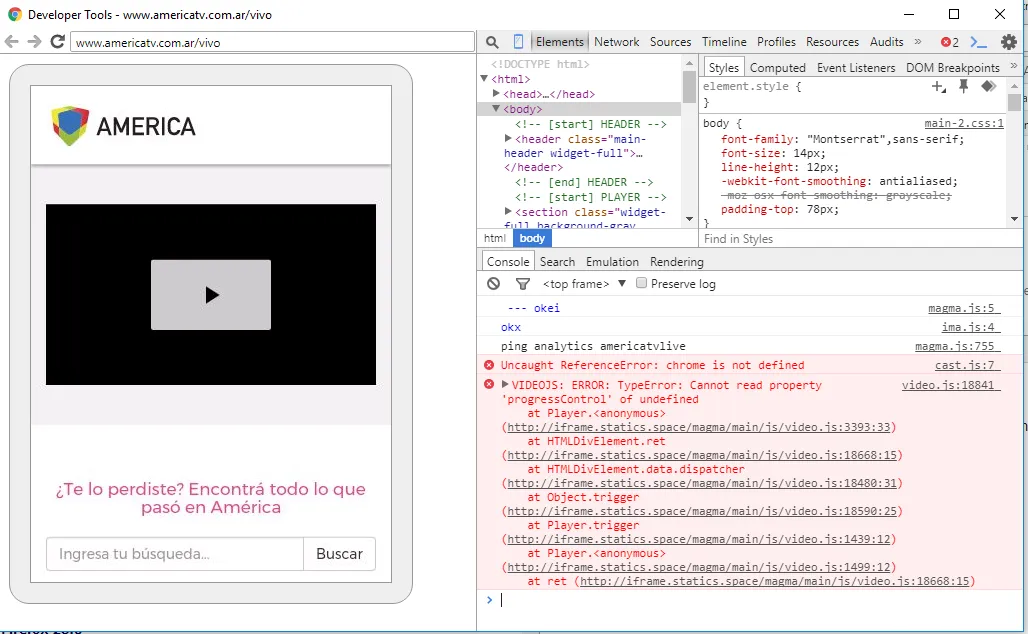Open the Resources tab
1028x634 pixels.
point(832,41)
